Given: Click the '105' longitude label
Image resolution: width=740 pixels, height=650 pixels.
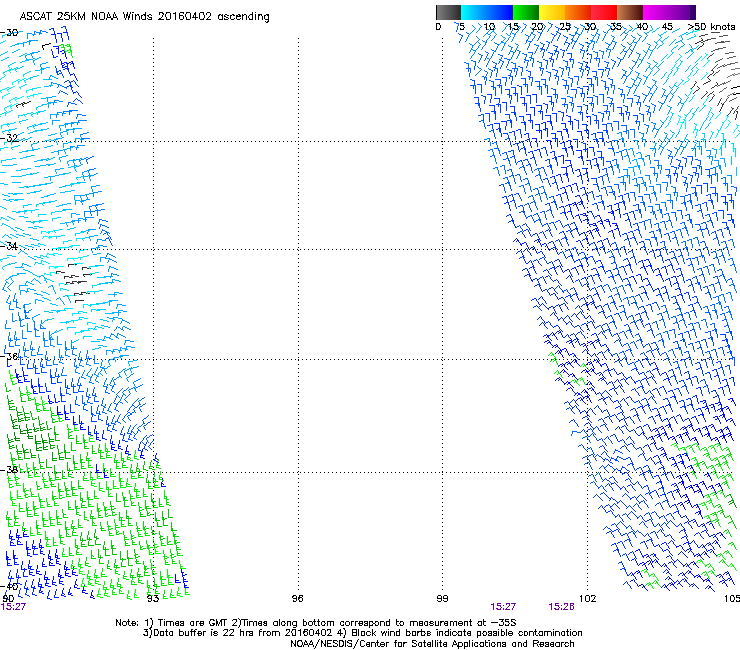Looking at the screenshot, I should point(732,599).
